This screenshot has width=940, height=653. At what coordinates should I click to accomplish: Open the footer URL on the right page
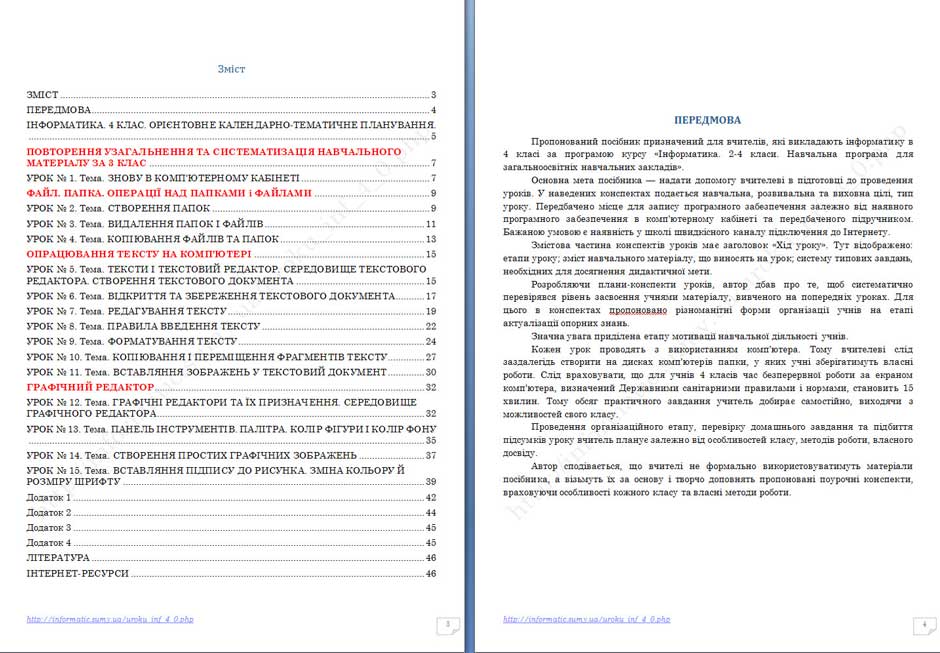tap(586, 620)
